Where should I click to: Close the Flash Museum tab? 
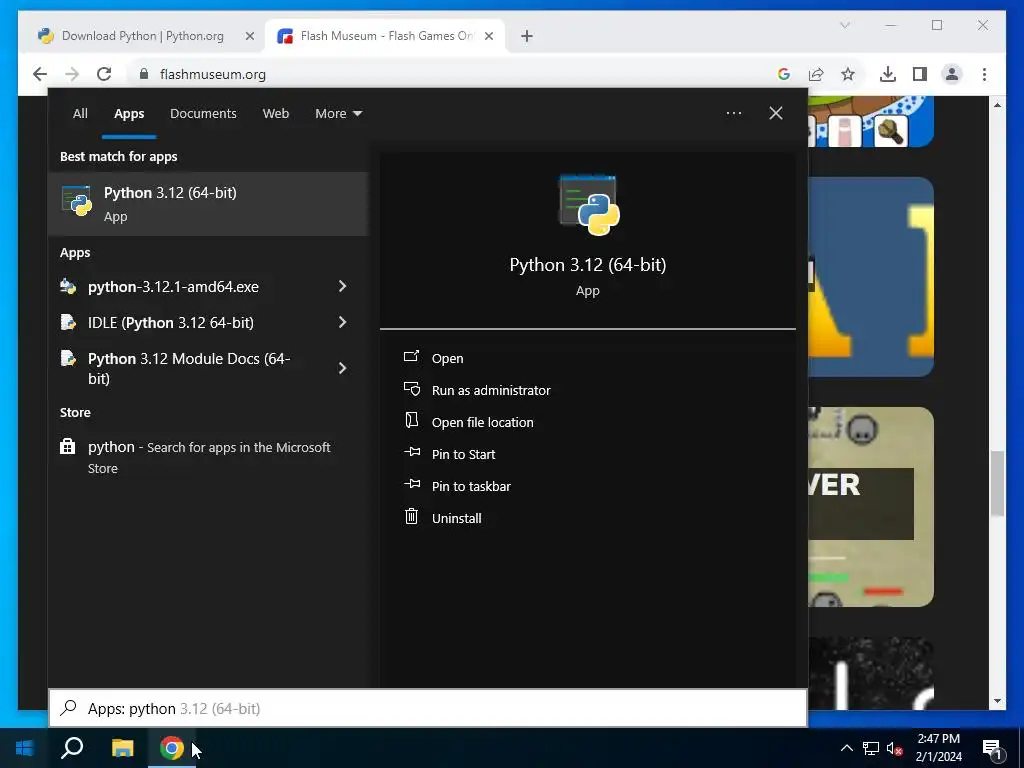(x=488, y=36)
